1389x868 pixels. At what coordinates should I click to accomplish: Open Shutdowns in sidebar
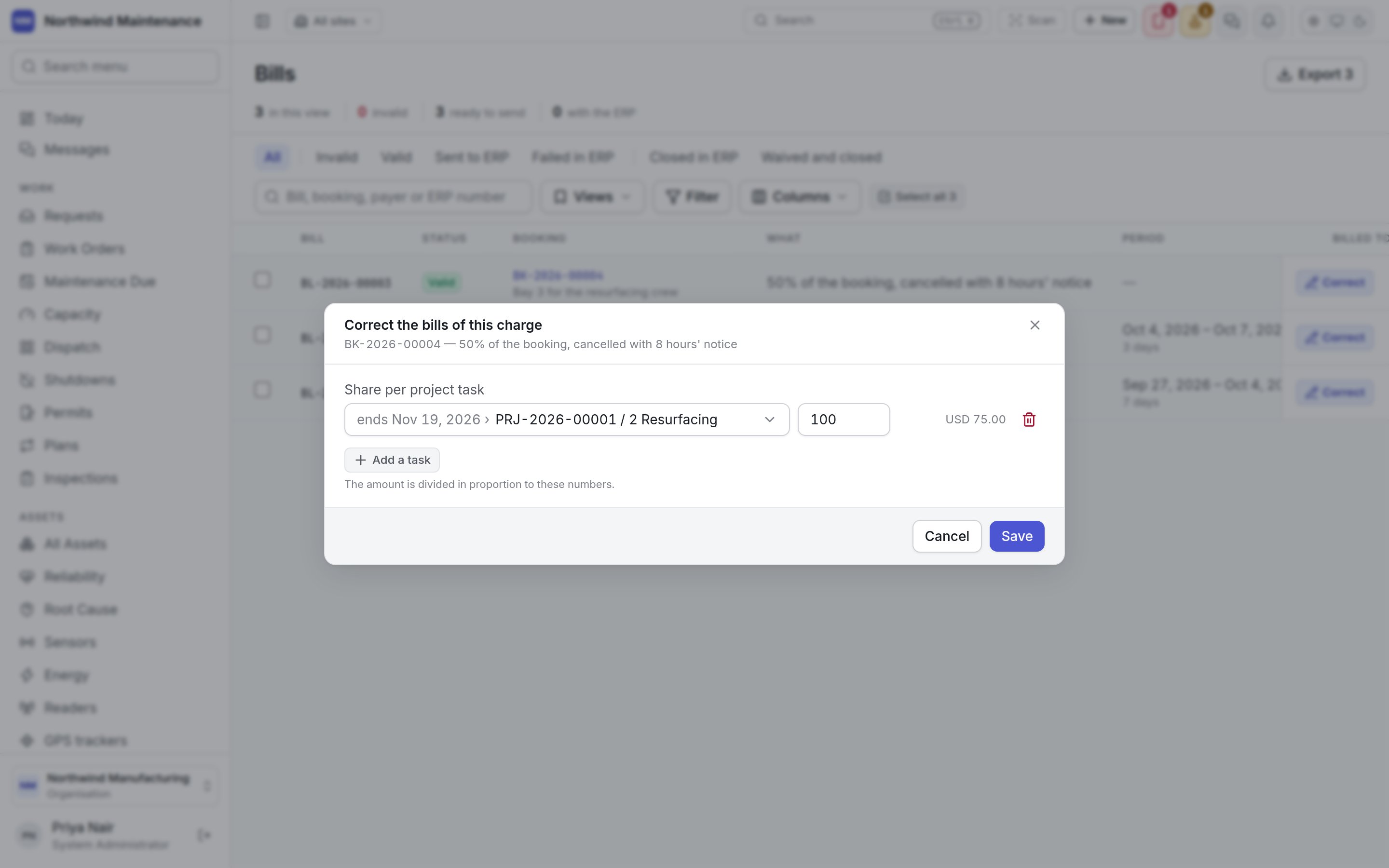point(115,380)
